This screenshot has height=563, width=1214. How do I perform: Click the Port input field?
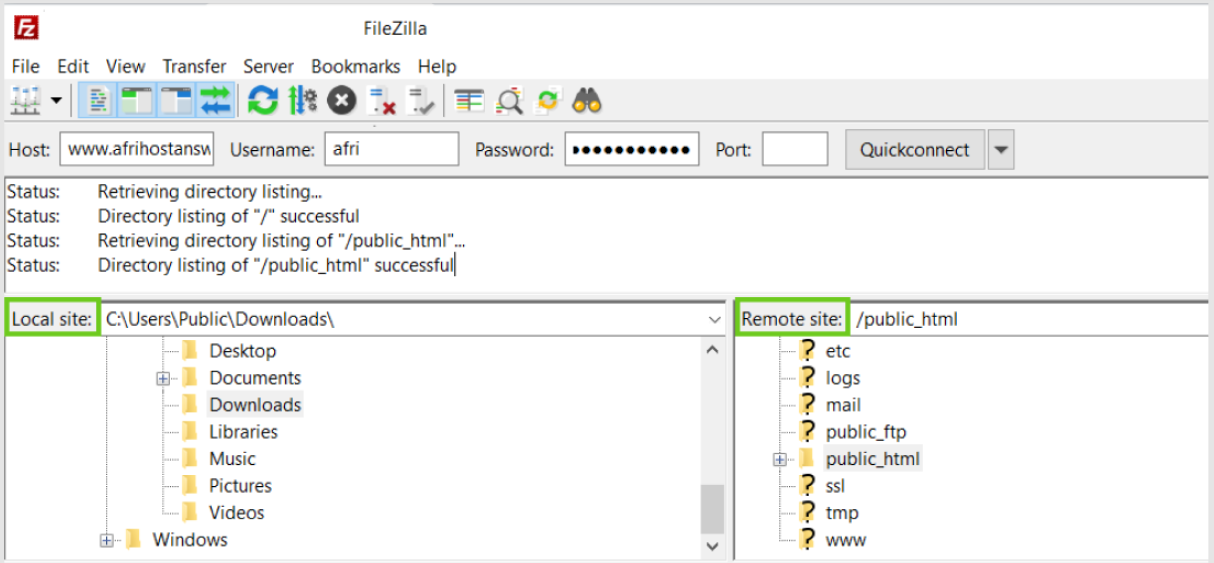coord(794,150)
